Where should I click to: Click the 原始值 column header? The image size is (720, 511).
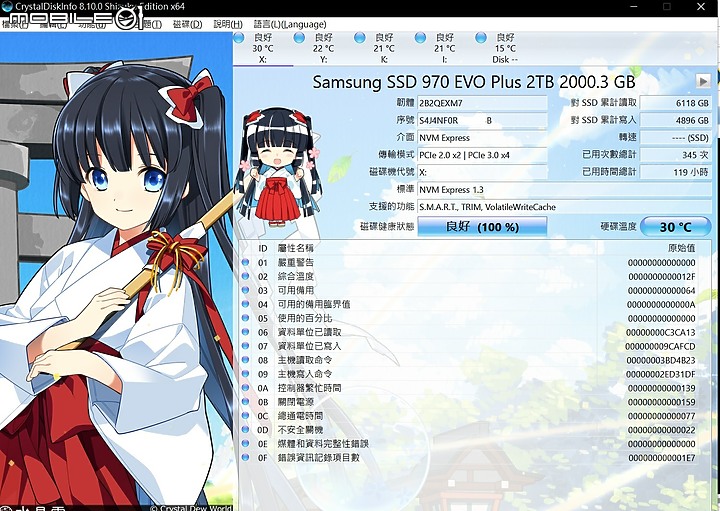[681, 248]
